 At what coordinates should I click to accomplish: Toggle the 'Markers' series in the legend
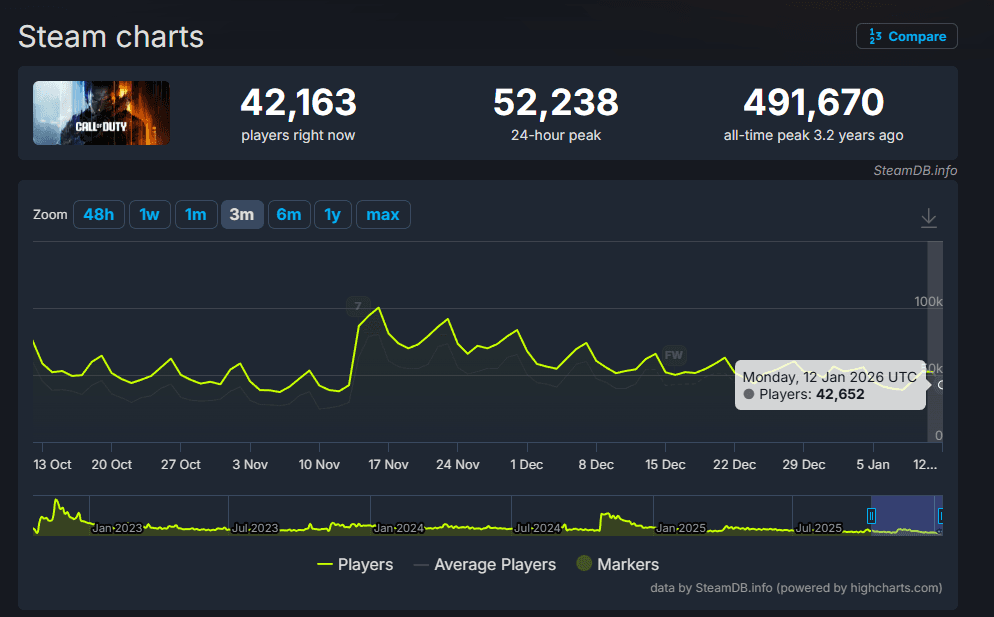[628, 564]
